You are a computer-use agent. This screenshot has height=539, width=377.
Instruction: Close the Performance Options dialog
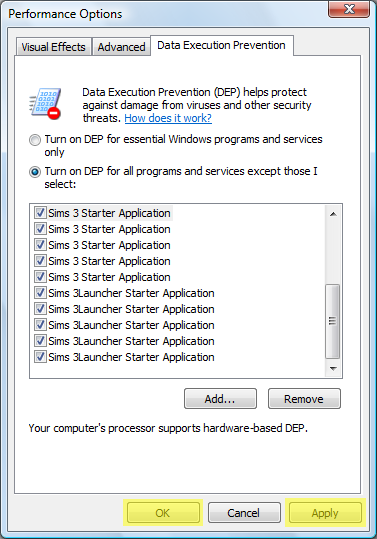tap(348, 9)
